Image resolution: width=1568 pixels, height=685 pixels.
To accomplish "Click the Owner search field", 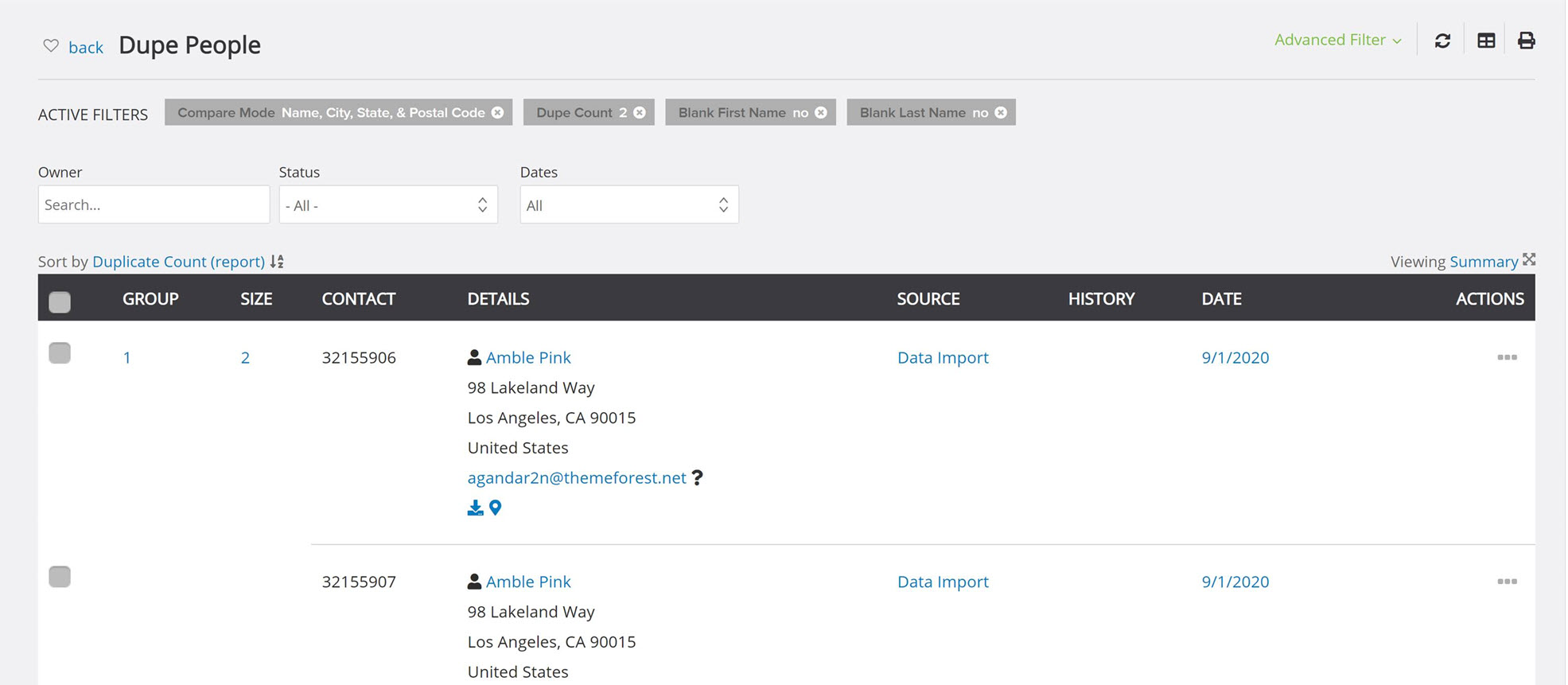I will point(154,204).
